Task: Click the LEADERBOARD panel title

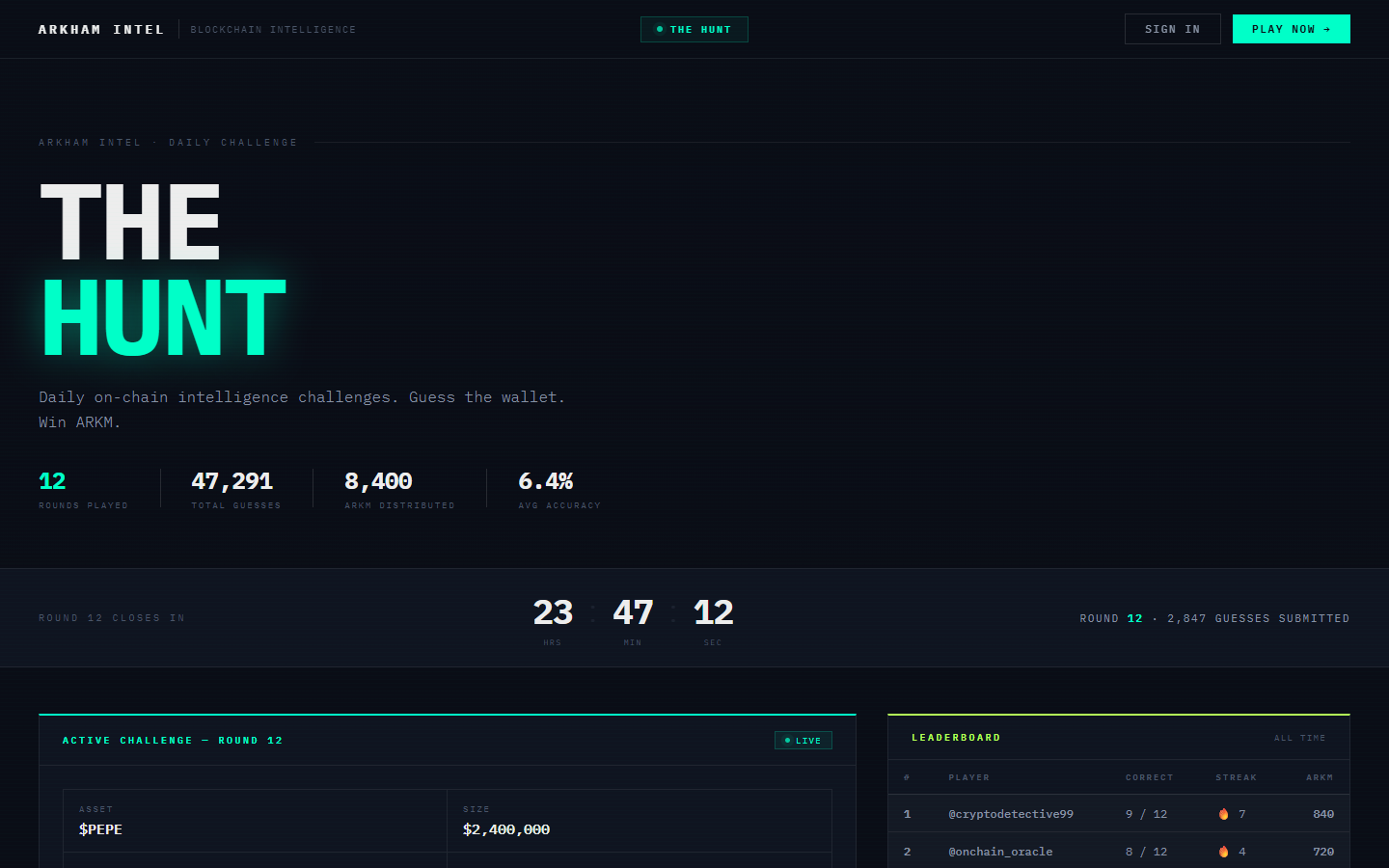Action: (x=956, y=738)
